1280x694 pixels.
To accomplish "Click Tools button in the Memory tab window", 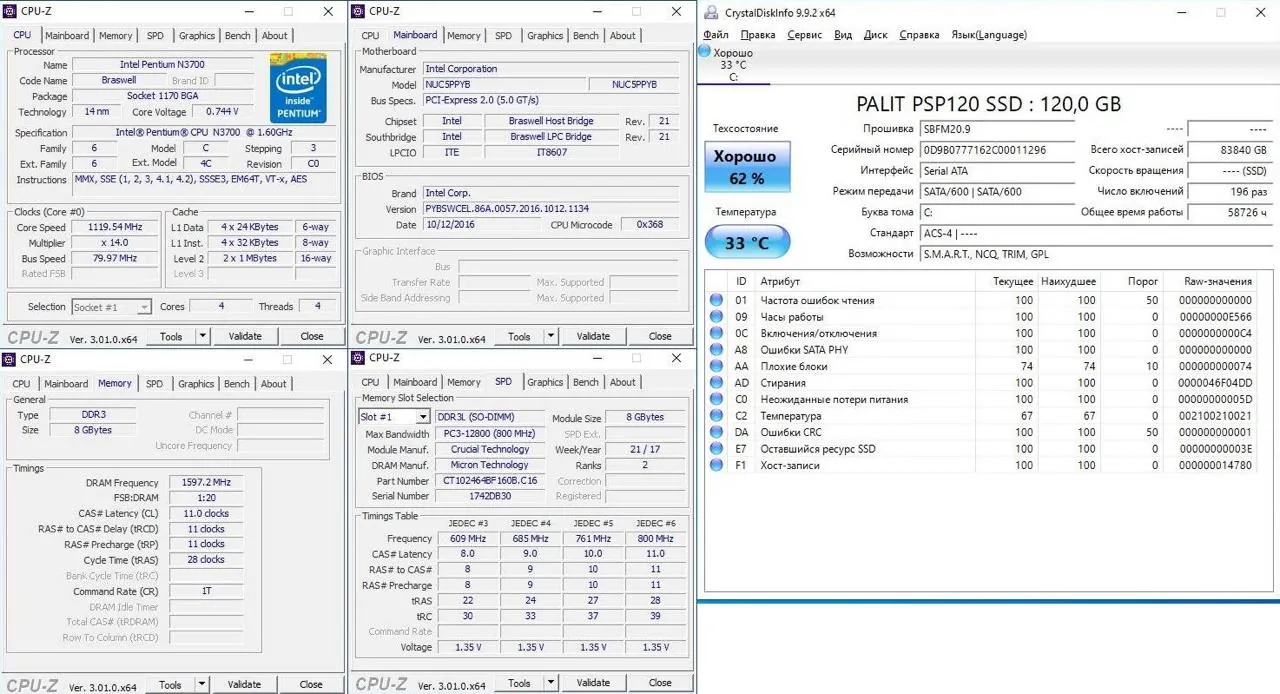I will (x=171, y=685).
